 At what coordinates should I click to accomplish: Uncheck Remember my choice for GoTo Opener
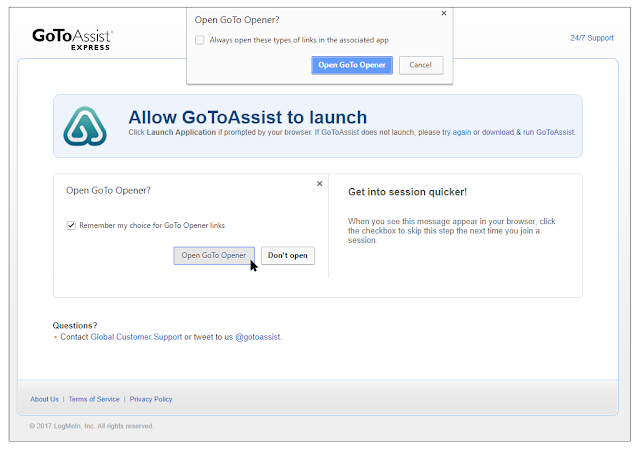[x=71, y=225]
